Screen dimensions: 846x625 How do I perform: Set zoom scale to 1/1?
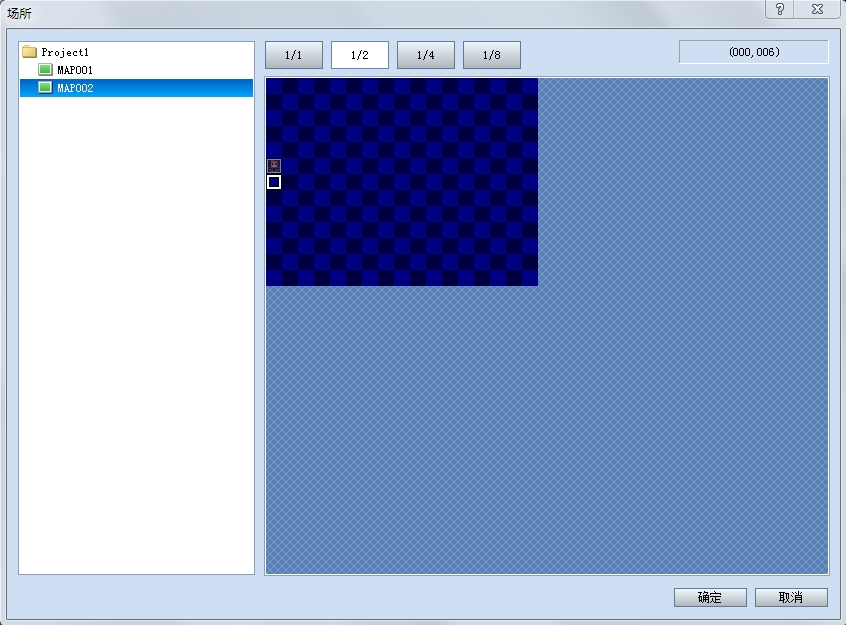click(x=294, y=55)
